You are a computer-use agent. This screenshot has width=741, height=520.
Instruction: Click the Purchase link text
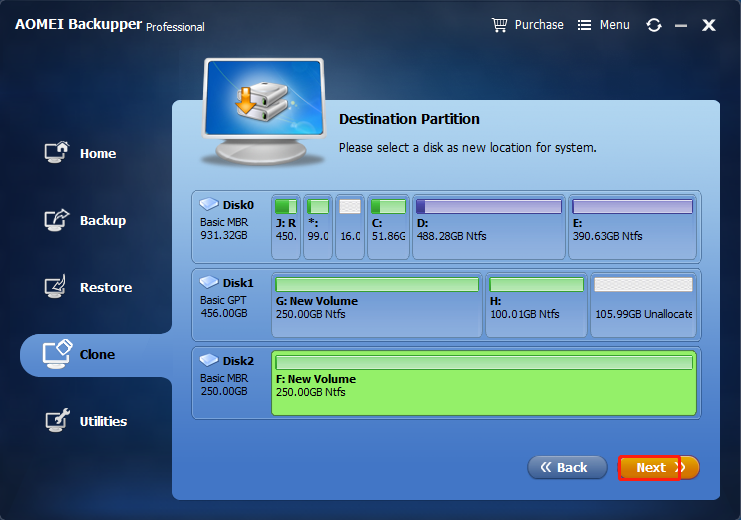coord(539,25)
